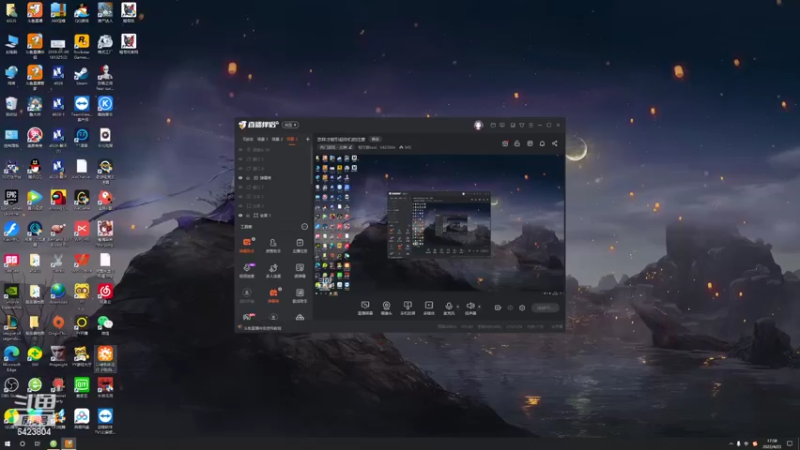The image size is (800, 450).
Task: Click the notice text at the companion's bottom left
Action: coord(263,328)
